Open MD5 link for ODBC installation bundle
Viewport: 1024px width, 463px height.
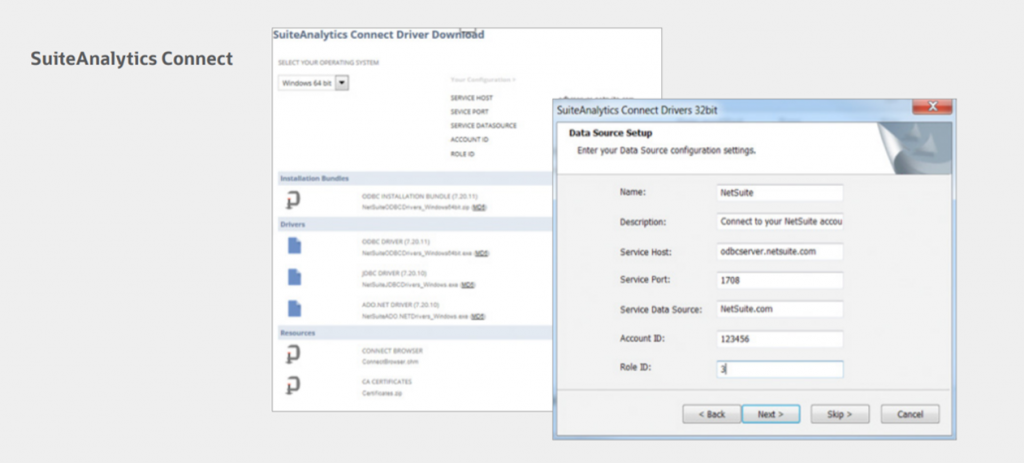coord(480,207)
